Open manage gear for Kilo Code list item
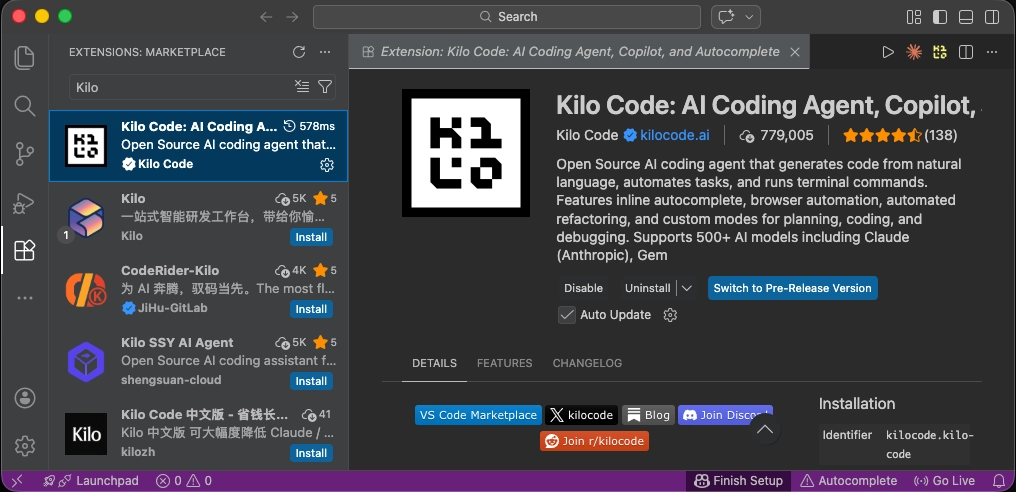This screenshot has height=492, width=1016. tap(327, 165)
